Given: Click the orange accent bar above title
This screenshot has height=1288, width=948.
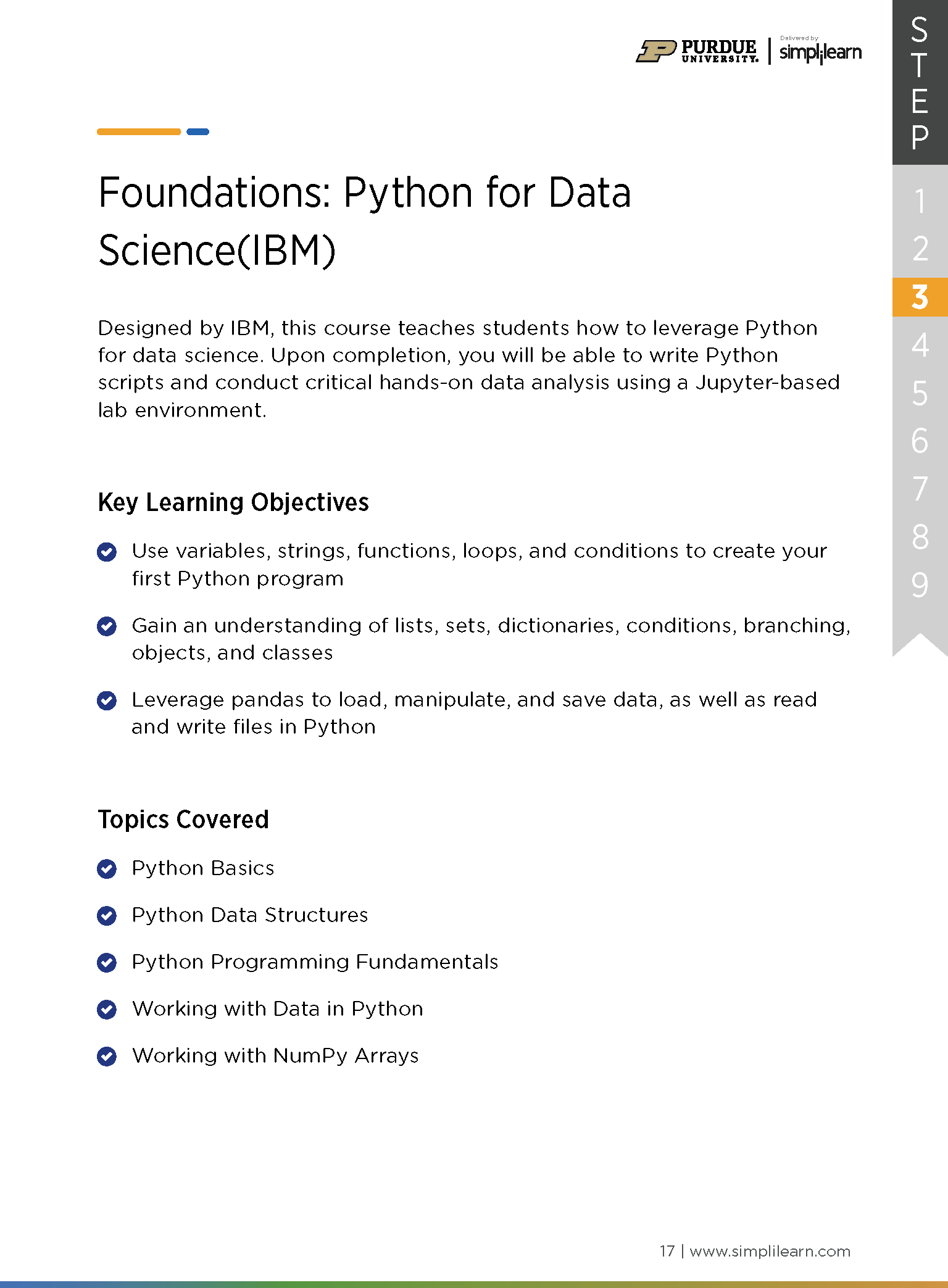Looking at the screenshot, I should 139,131.
